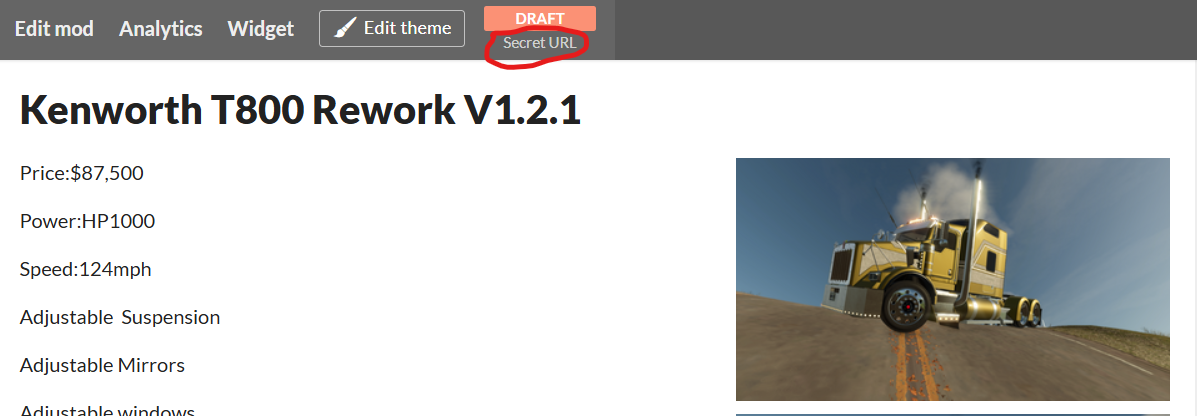This screenshot has width=1197, height=416.
Task: Click the Kenworth T800 Rework V1.2.1 title
Action: (300, 111)
